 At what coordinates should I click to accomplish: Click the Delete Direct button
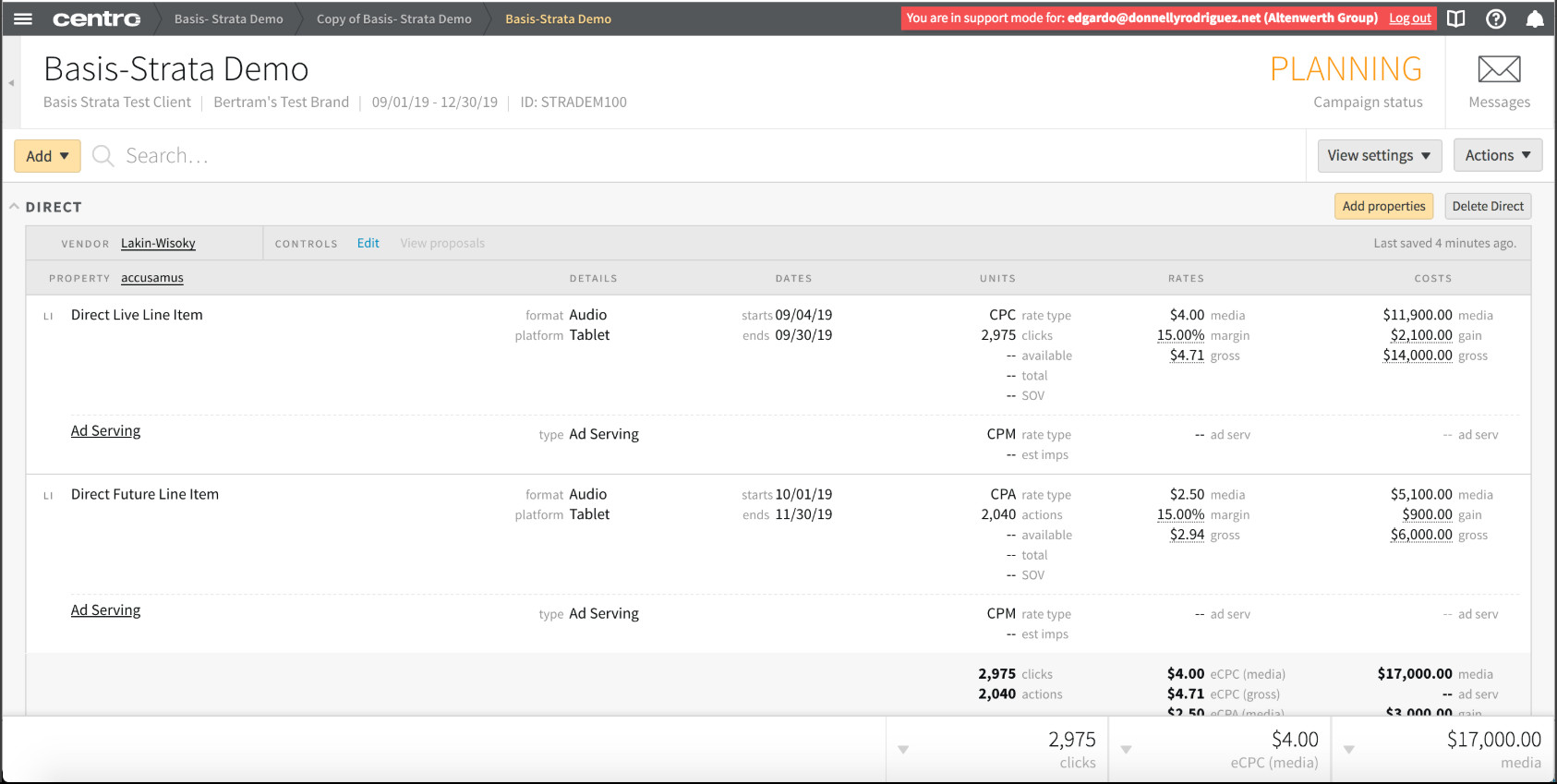click(1488, 206)
